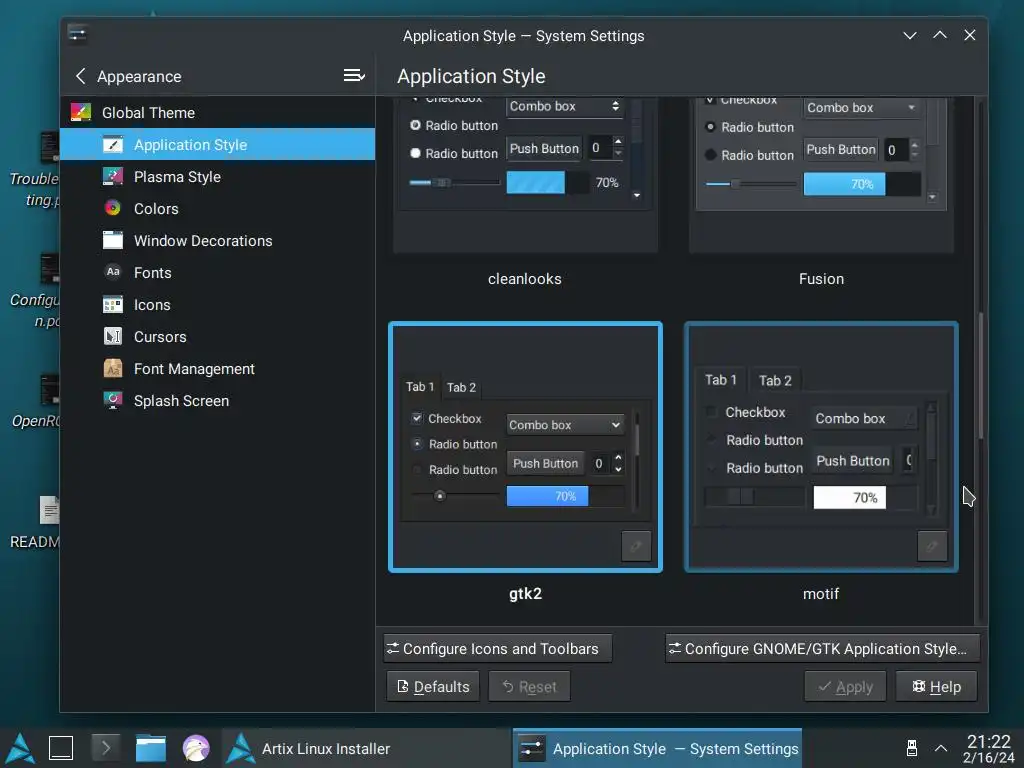Click the Application Style sidebar icon
The height and width of the screenshot is (768, 1024).
coord(112,144)
